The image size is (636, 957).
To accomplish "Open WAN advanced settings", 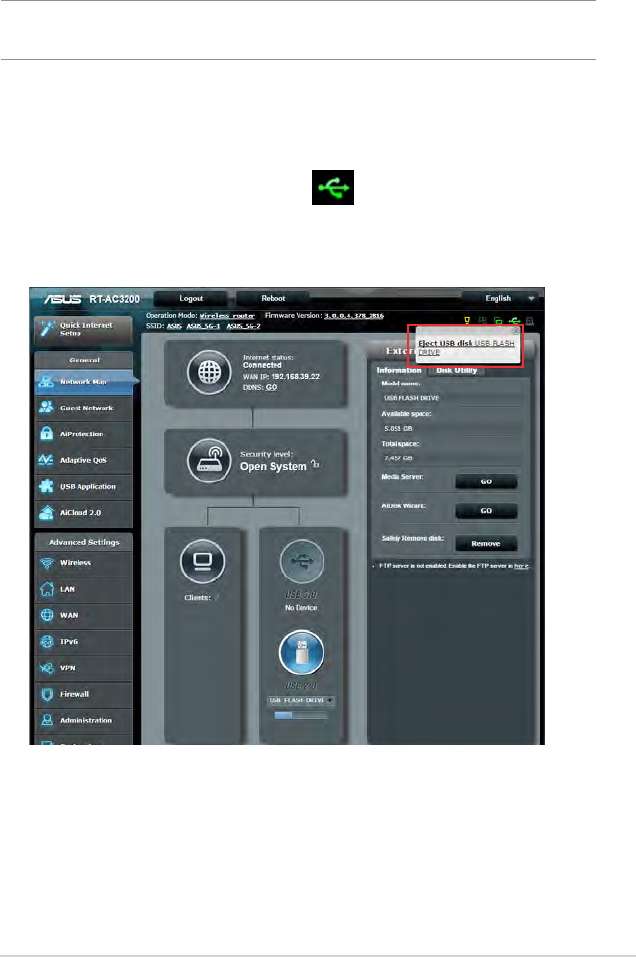I will click(84, 616).
